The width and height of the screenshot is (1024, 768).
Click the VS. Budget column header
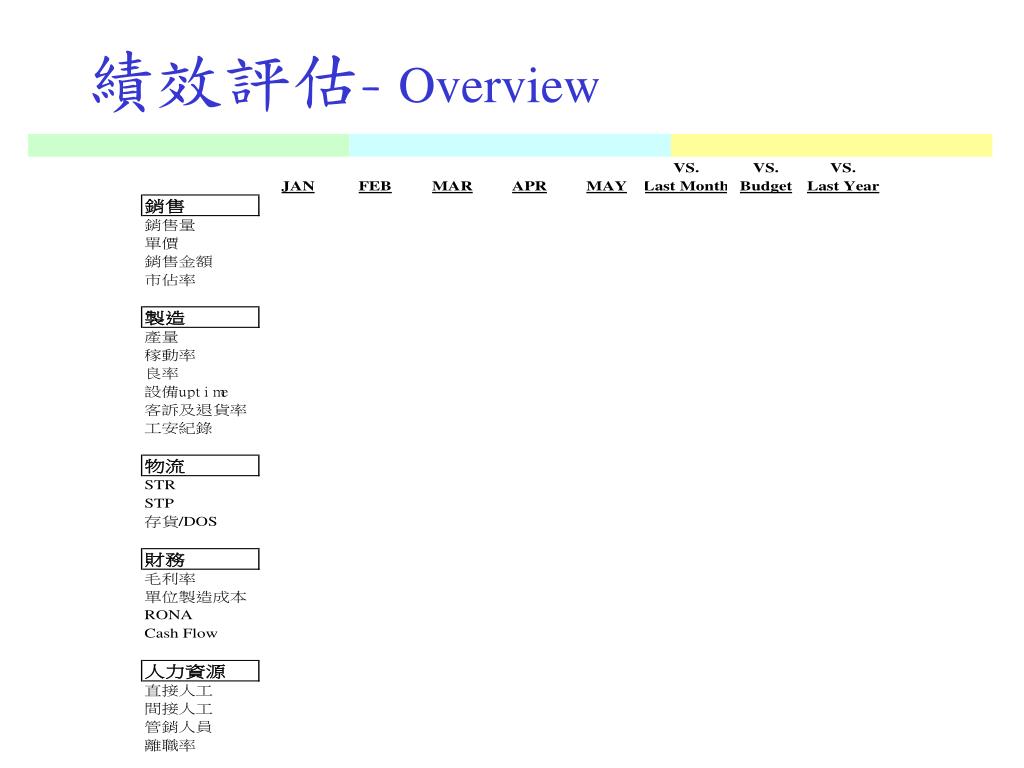point(765,177)
